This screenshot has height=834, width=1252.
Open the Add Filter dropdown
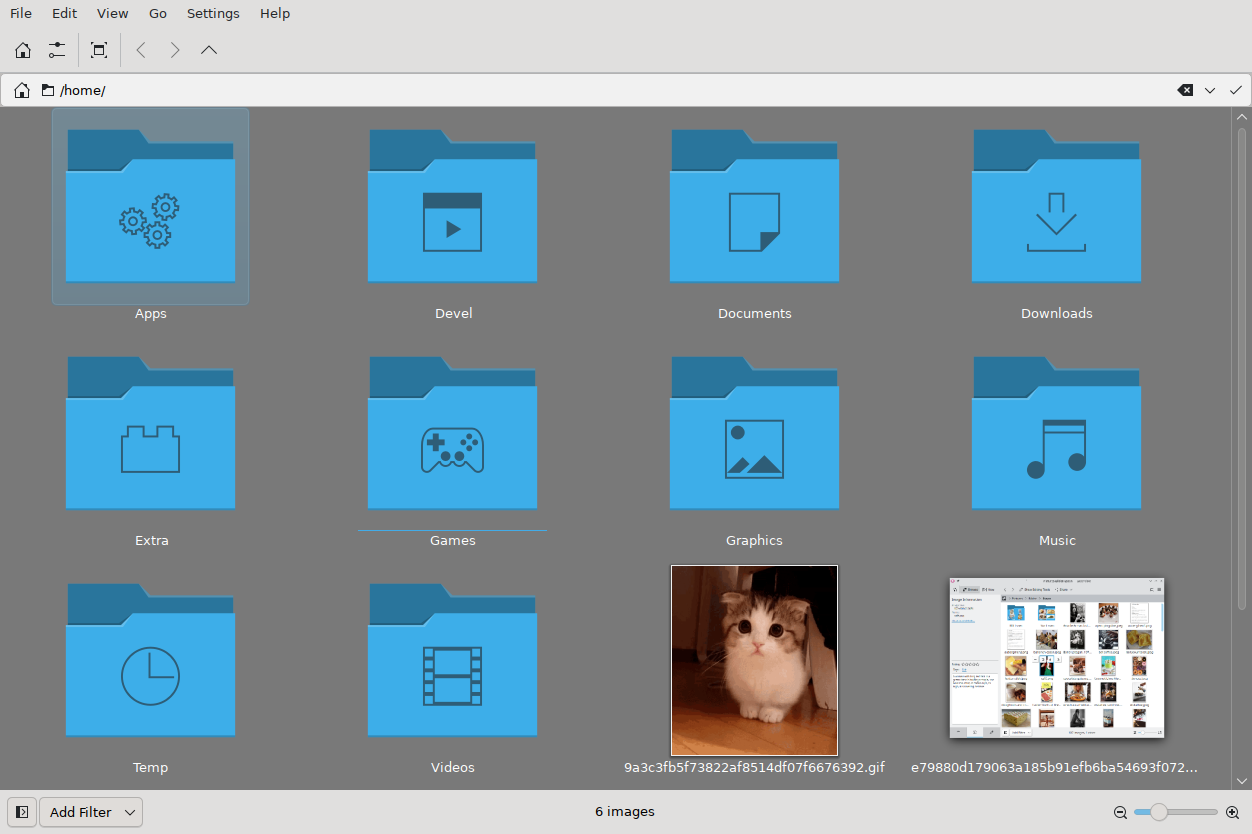coord(91,812)
